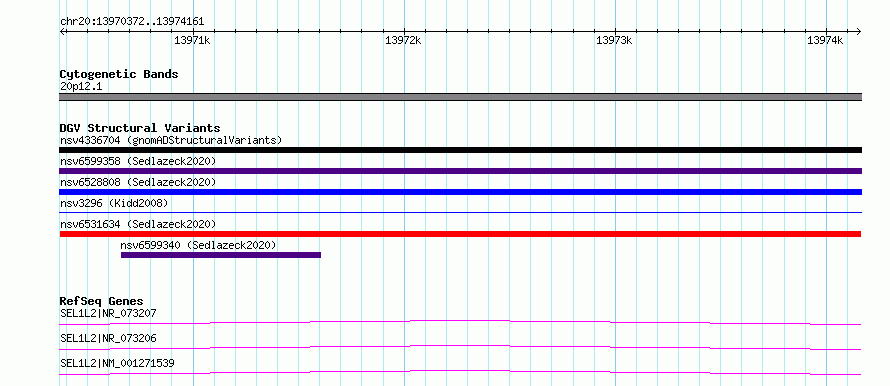
Task: Click the SEL1L2|NM_001271539 gene label
Action: 117,363
